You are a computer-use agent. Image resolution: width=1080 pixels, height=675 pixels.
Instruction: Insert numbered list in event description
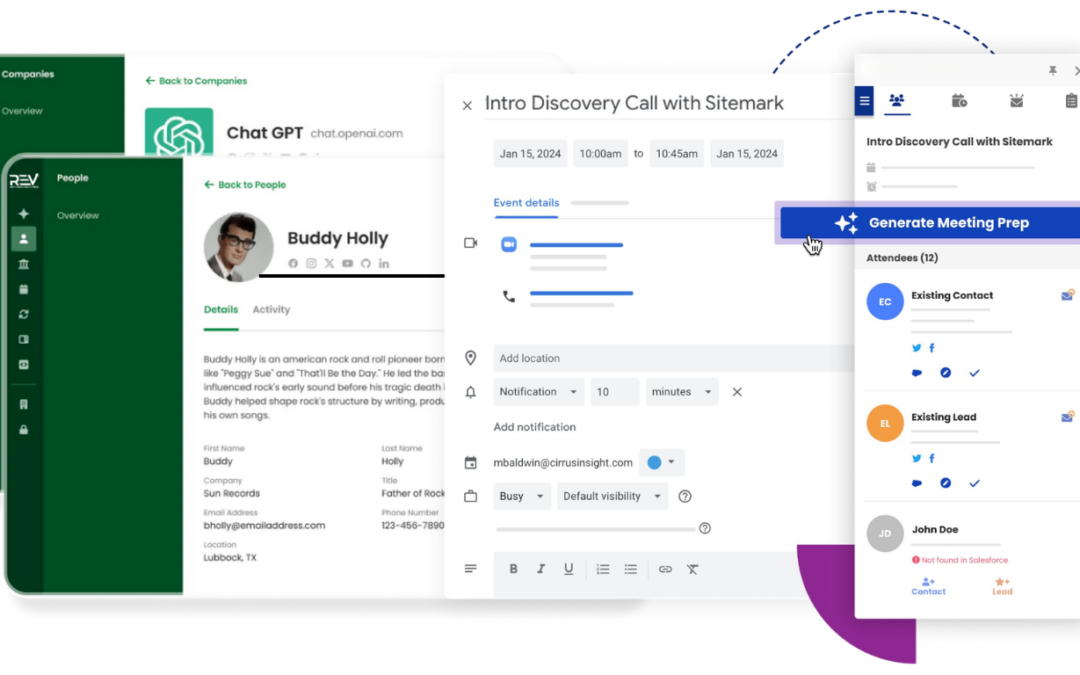pos(603,569)
